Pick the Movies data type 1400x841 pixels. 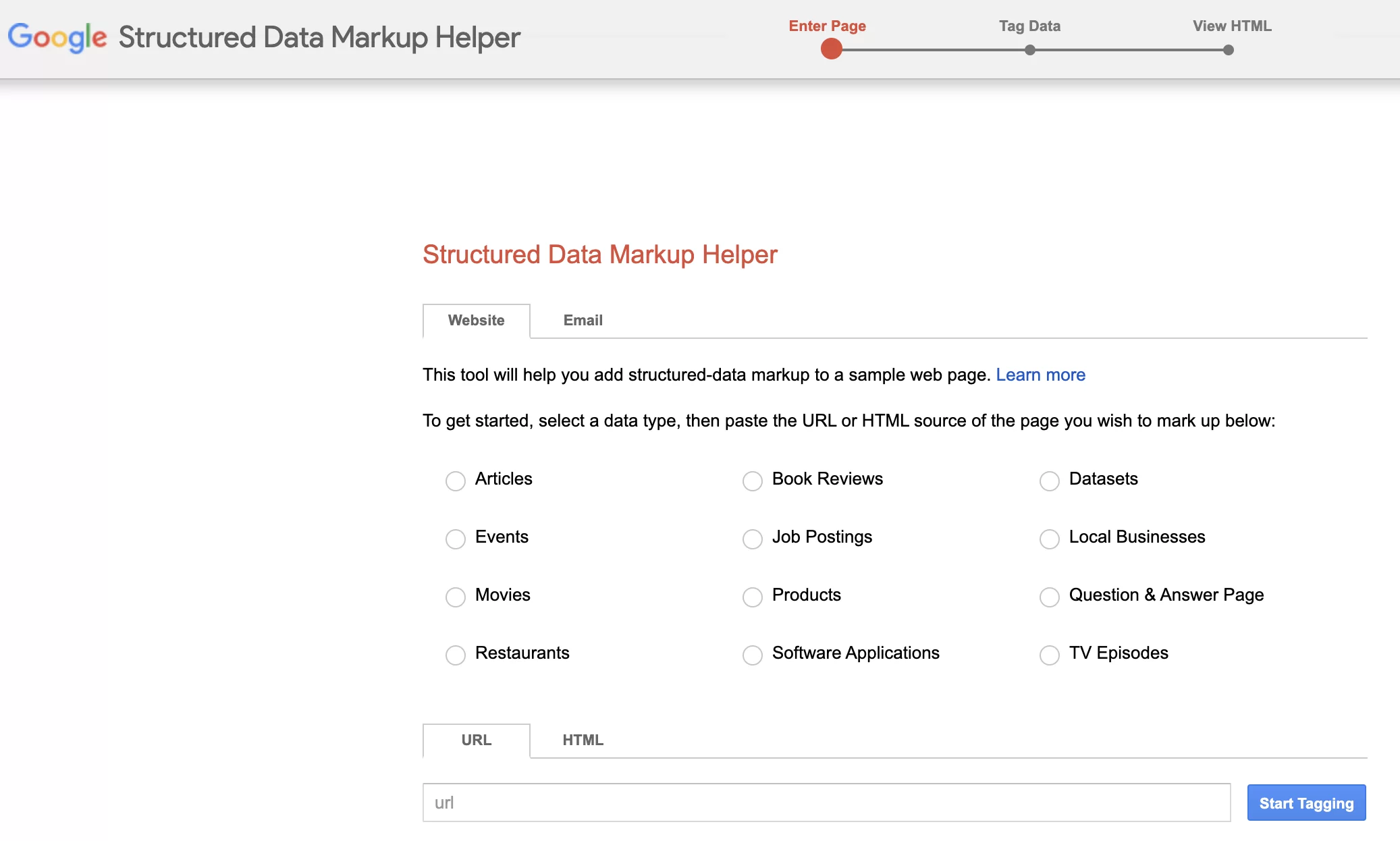coord(456,597)
